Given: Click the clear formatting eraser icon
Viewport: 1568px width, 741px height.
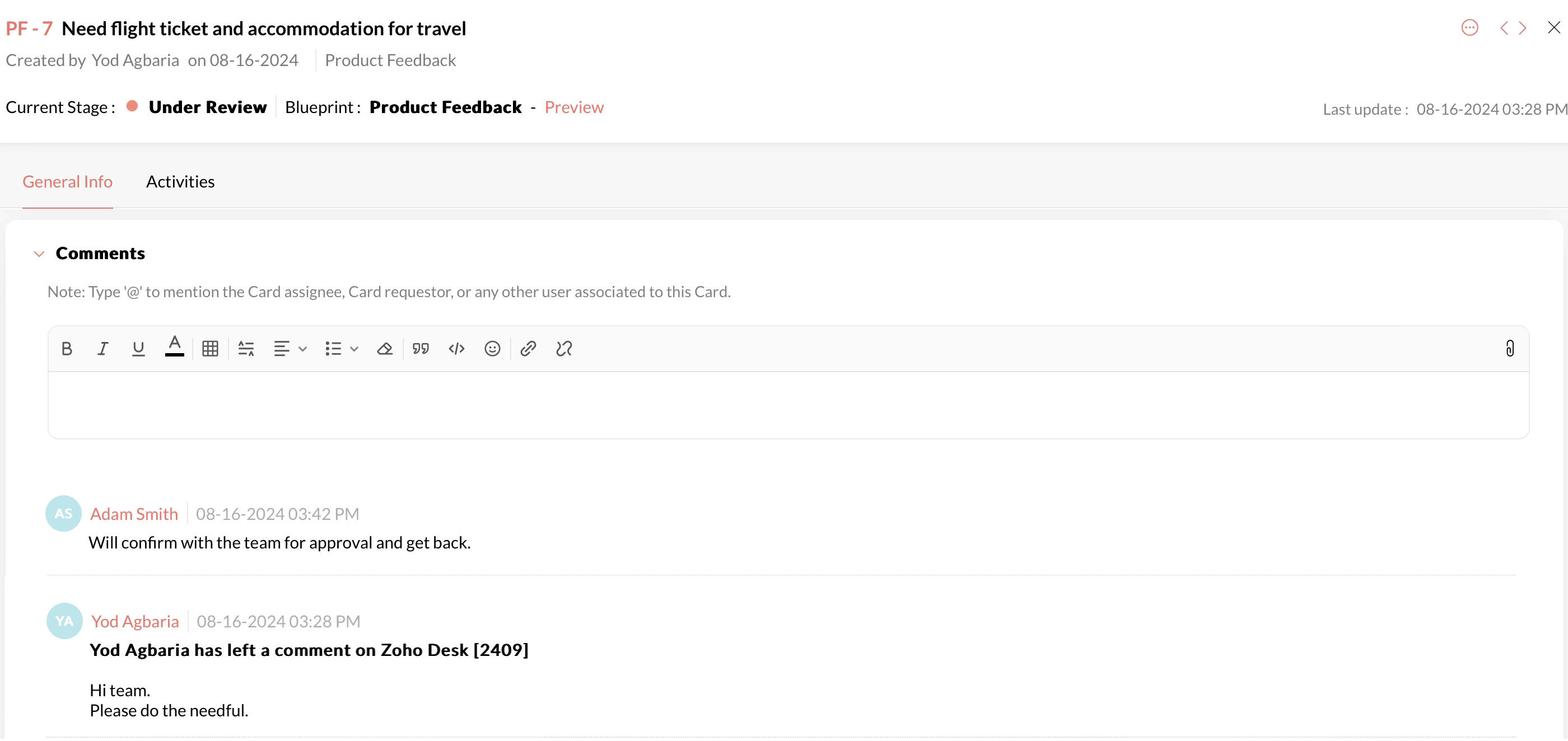Looking at the screenshot, I should tap(385, 349).
